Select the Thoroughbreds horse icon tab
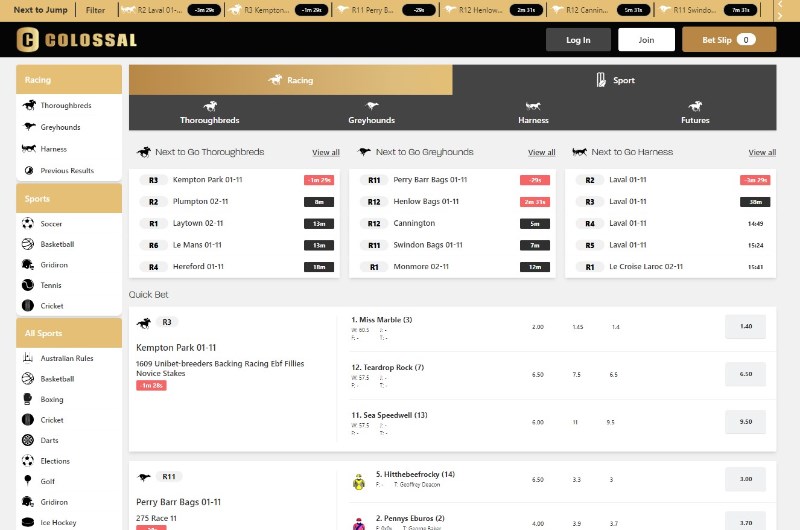Screen dimensions: 800x530 coord(210,113)
